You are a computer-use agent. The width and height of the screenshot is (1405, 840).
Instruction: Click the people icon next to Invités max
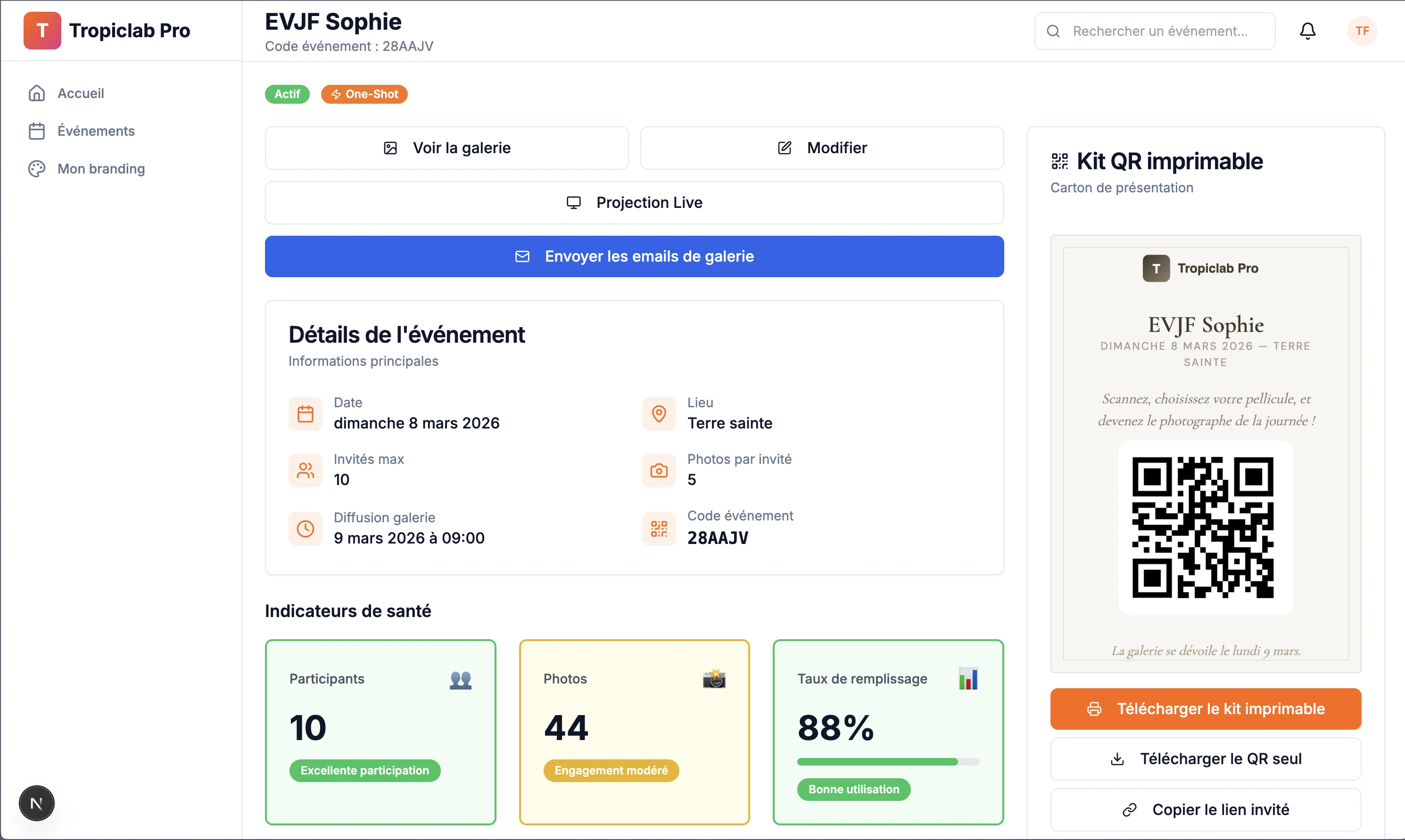click(x=305, y=470)
